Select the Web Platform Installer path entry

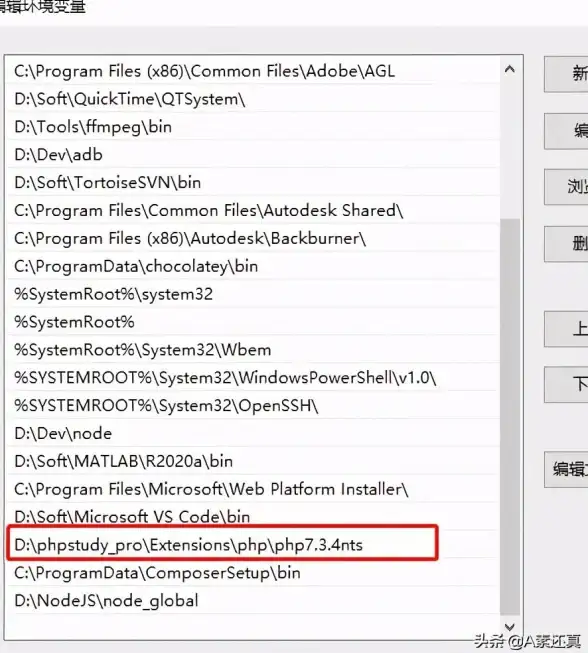coord(253,490)
